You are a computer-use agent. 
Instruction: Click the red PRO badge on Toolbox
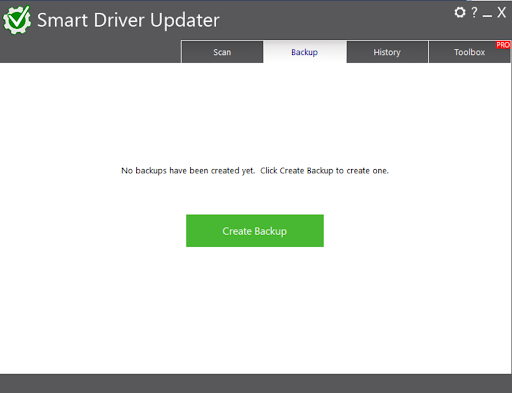tap(503, 45)
